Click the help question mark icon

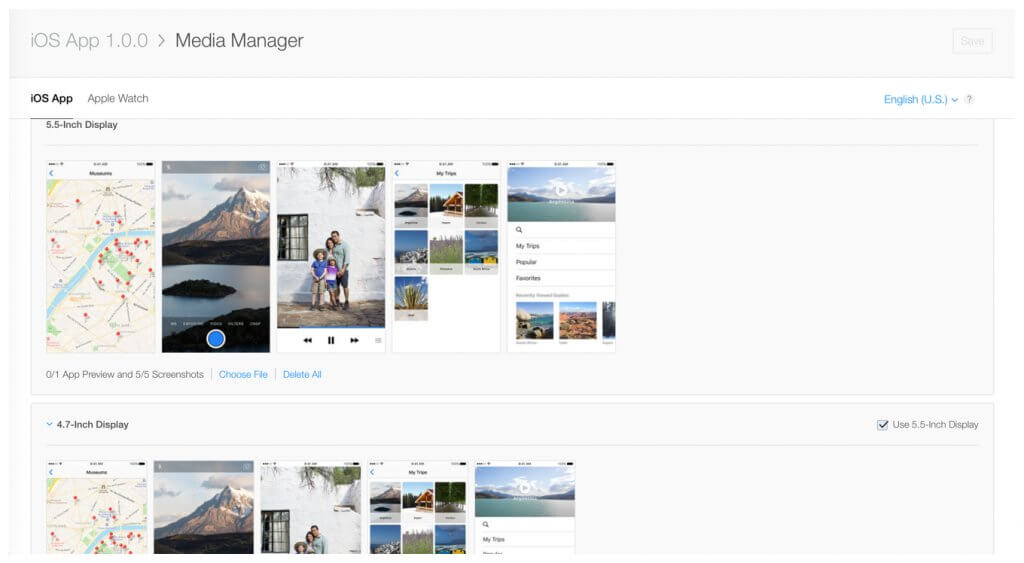coord(969,99)
